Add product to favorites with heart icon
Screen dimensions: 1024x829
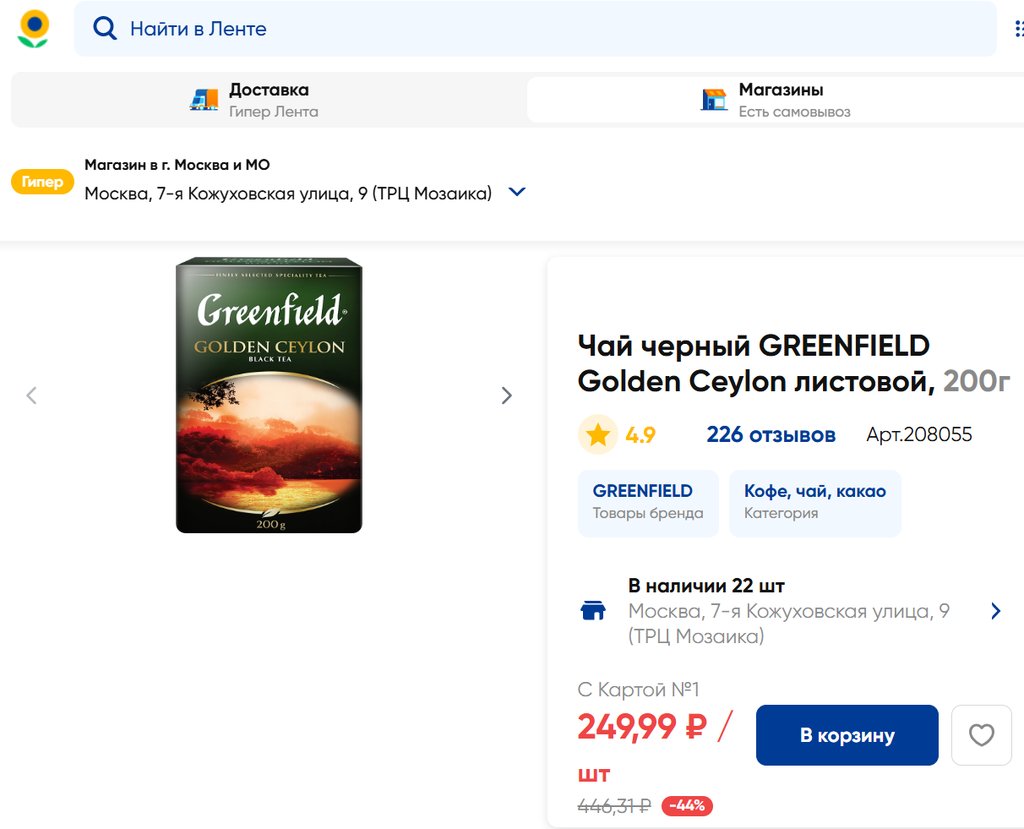pyautogui.click(x=981, y=735)
